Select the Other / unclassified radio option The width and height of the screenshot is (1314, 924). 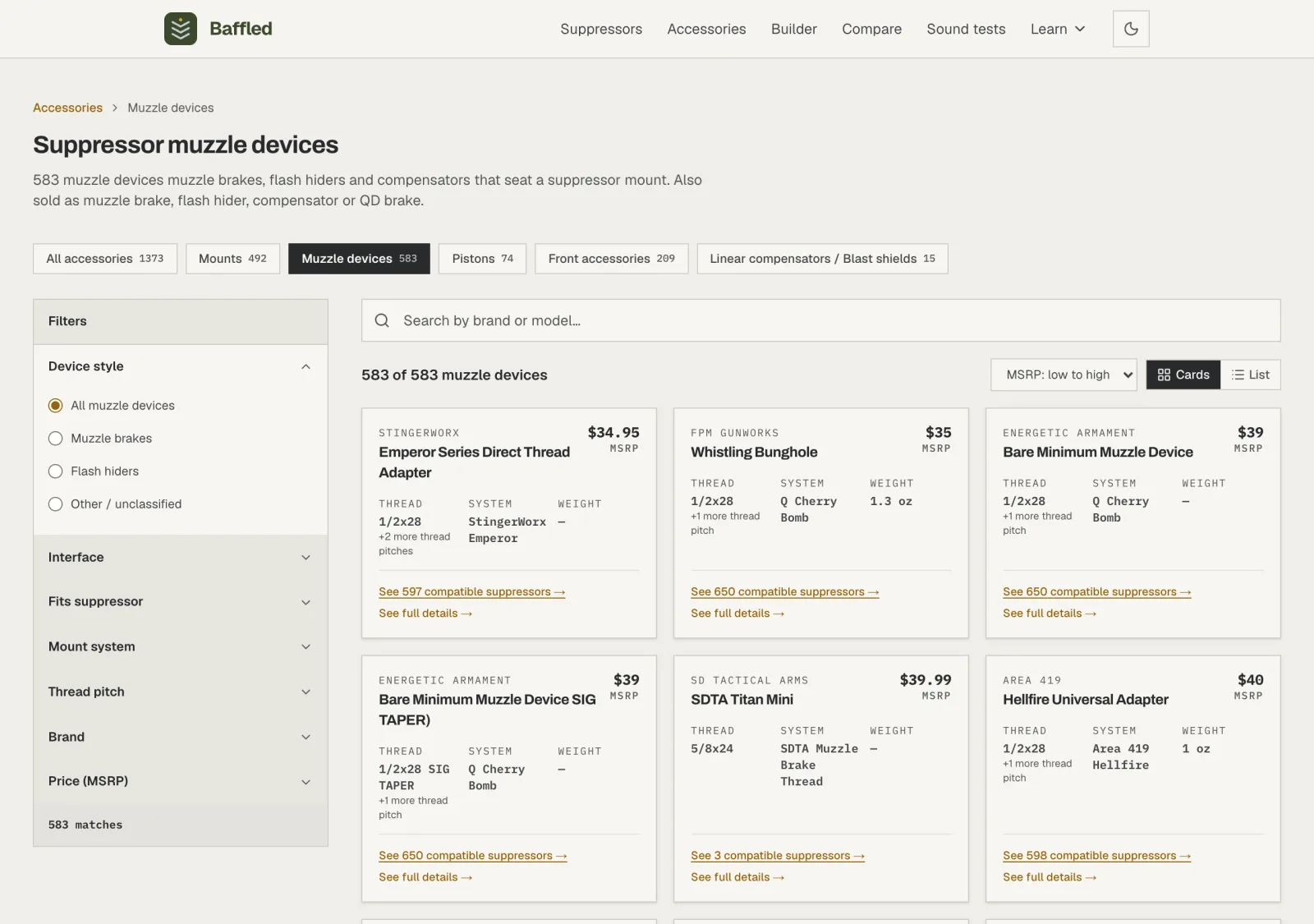[56, 504]
